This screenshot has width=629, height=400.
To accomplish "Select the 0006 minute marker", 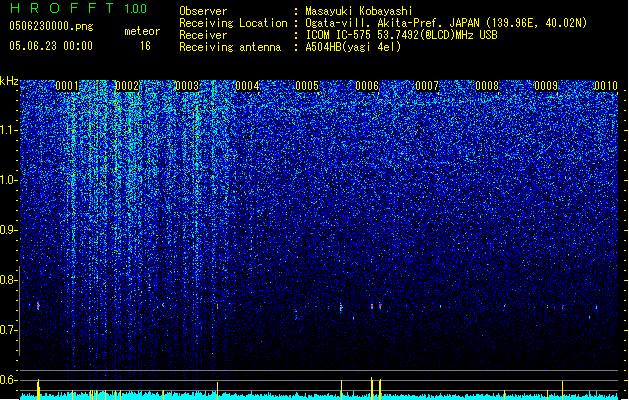I will coord(367,86).
